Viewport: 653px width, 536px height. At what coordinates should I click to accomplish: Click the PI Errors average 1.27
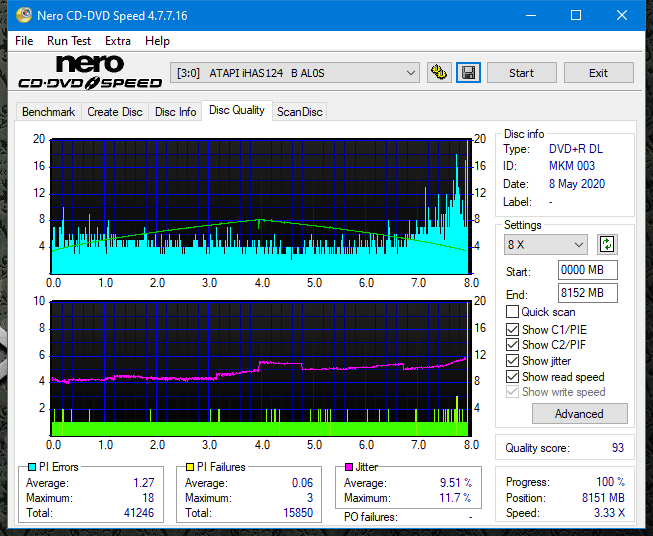click(144, 483)
